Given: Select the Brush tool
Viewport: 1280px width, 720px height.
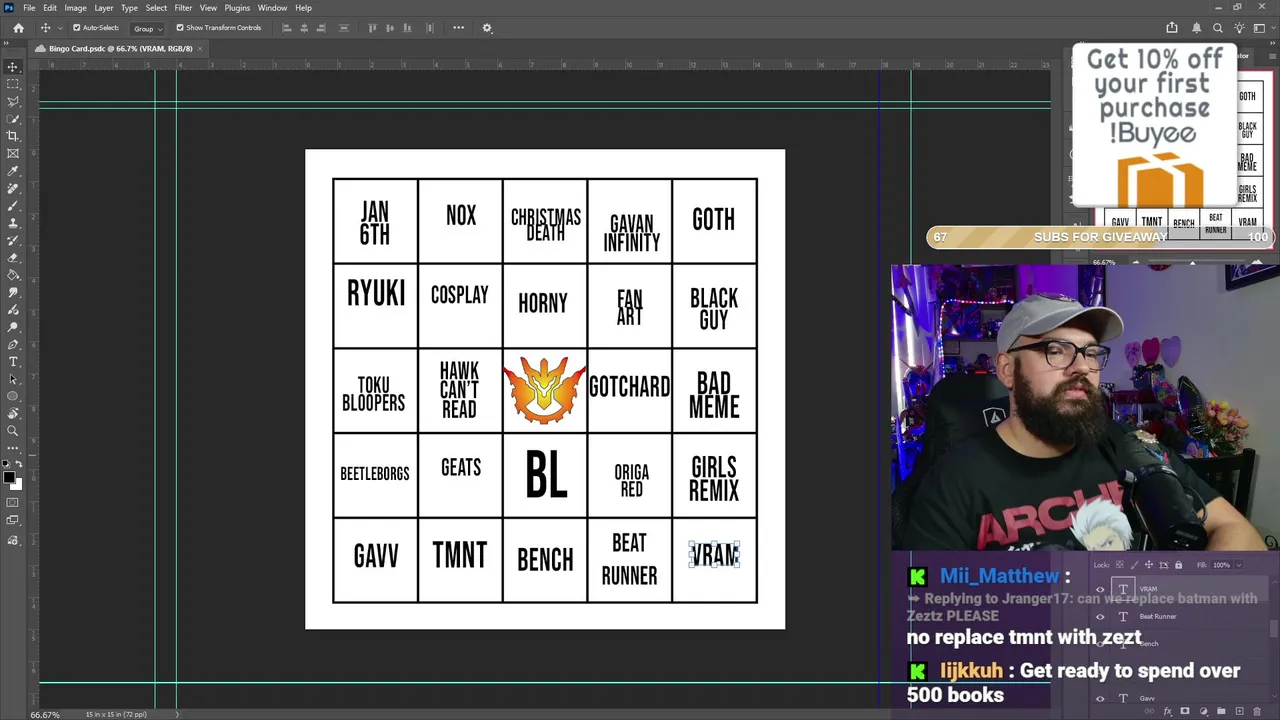Looking at the screenshot, I should (x=13, y=205).
